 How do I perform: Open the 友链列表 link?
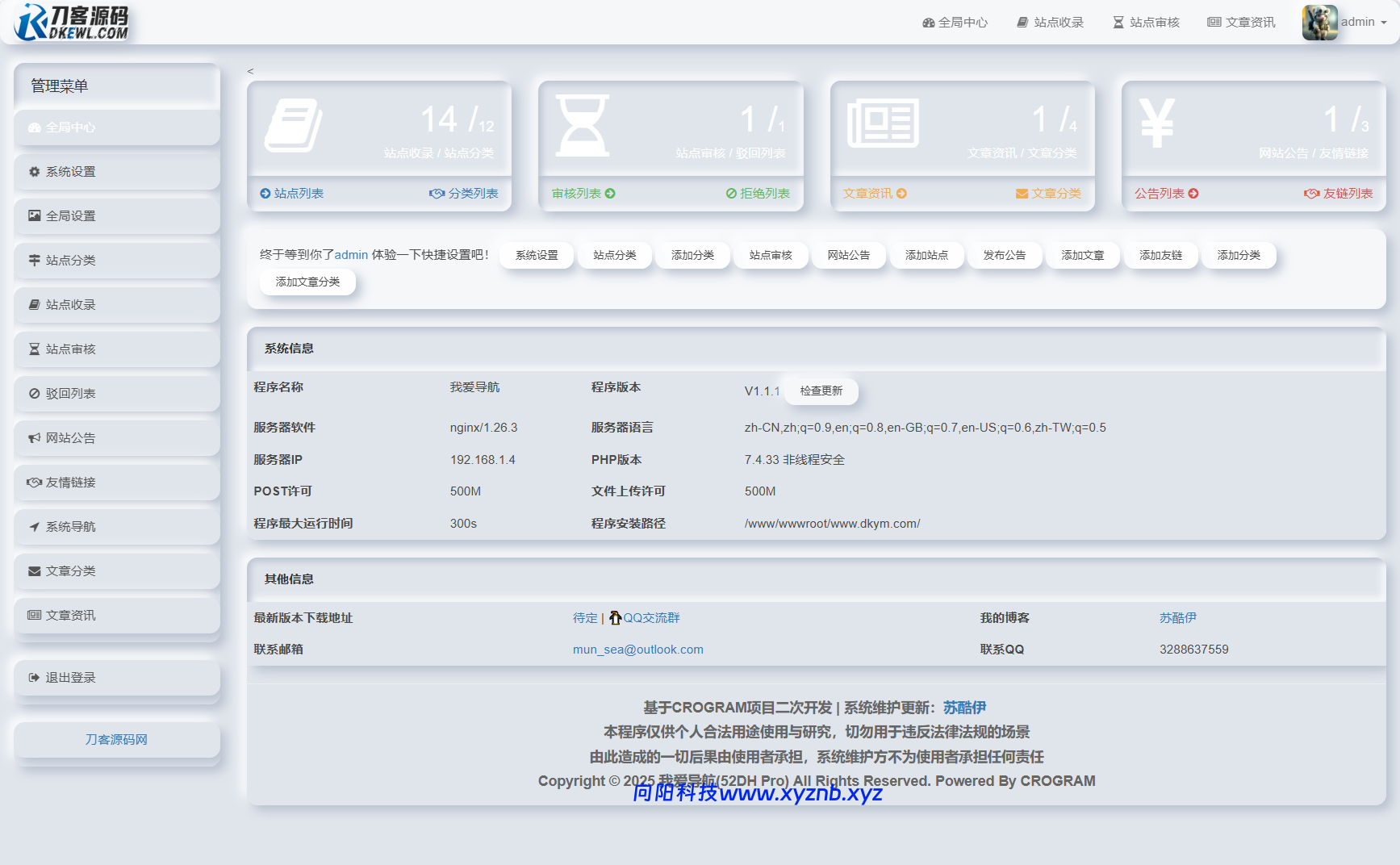click(1339, 194)
